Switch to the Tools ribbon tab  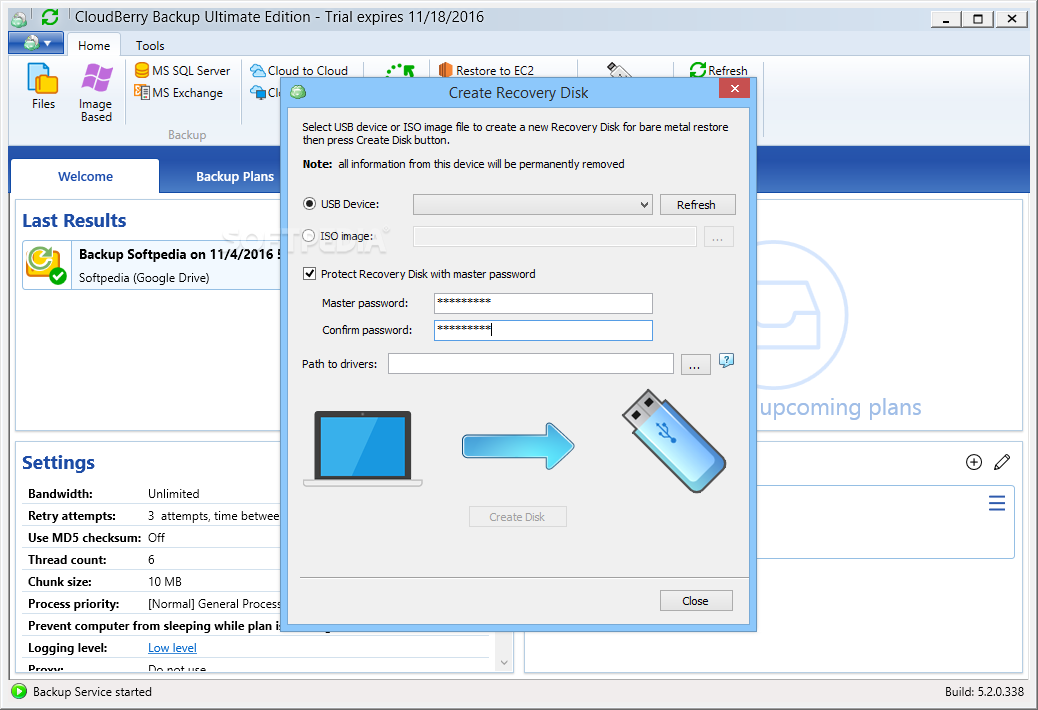[x=150, y=46]
